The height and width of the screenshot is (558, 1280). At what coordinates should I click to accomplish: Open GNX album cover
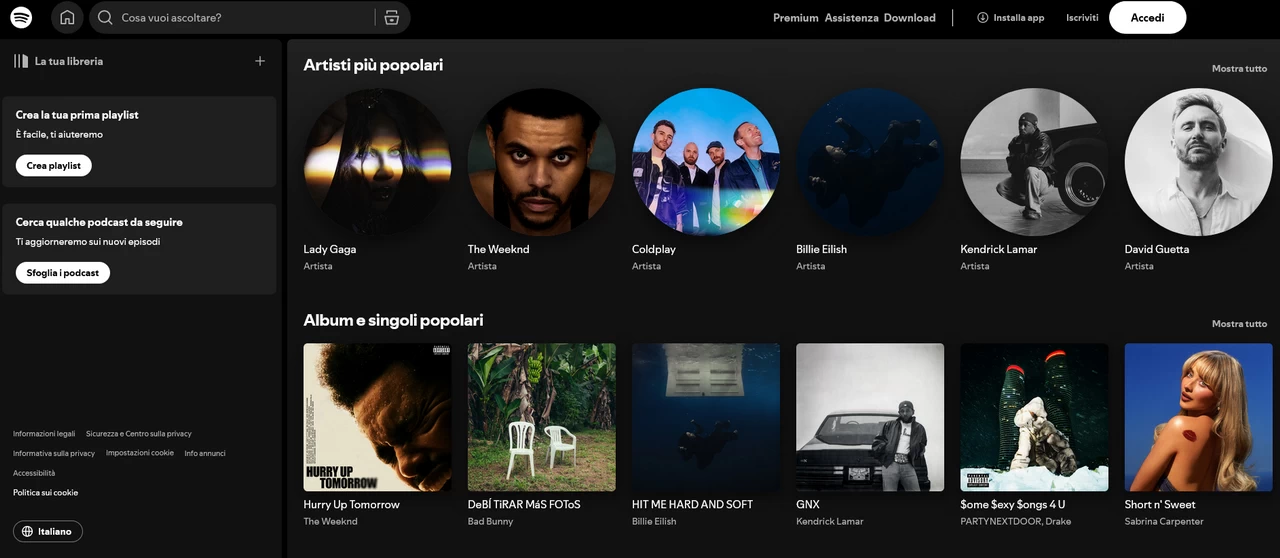pos(869,417)
